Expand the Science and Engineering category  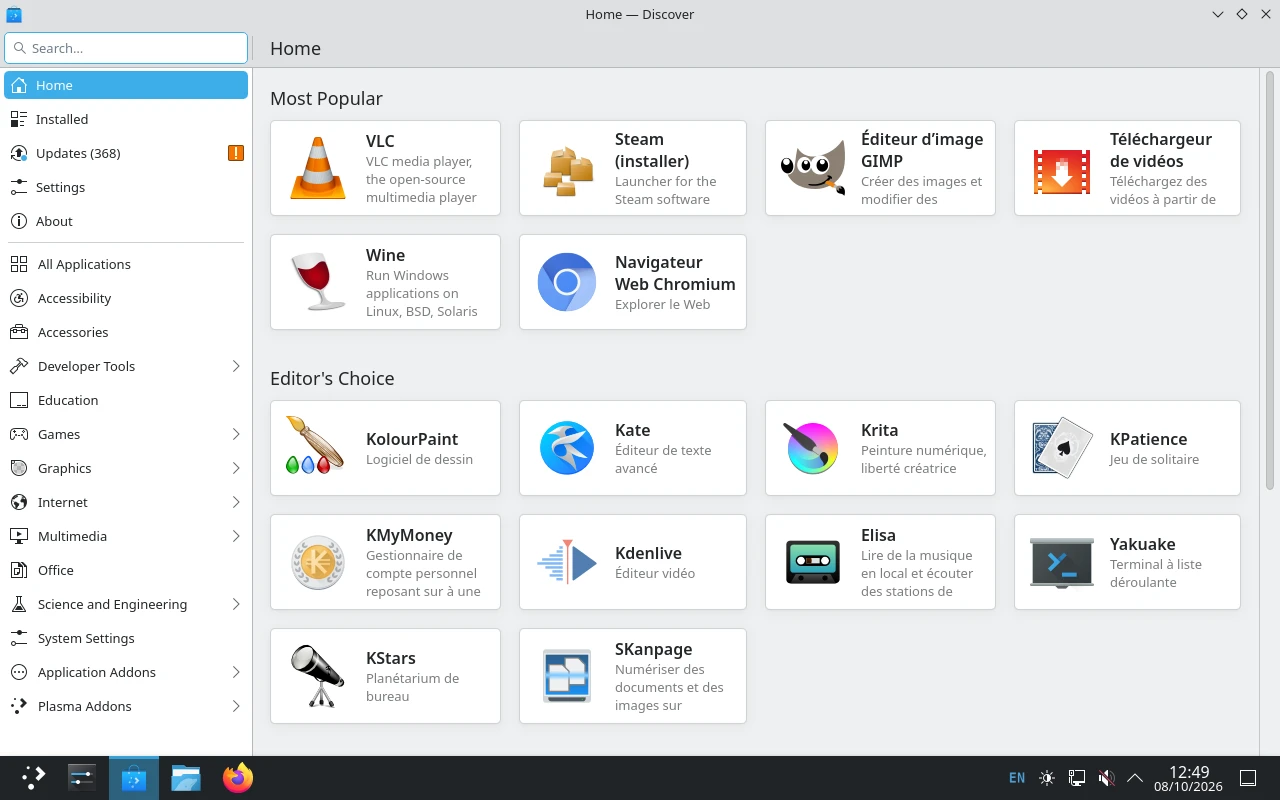tap(236, 604)
